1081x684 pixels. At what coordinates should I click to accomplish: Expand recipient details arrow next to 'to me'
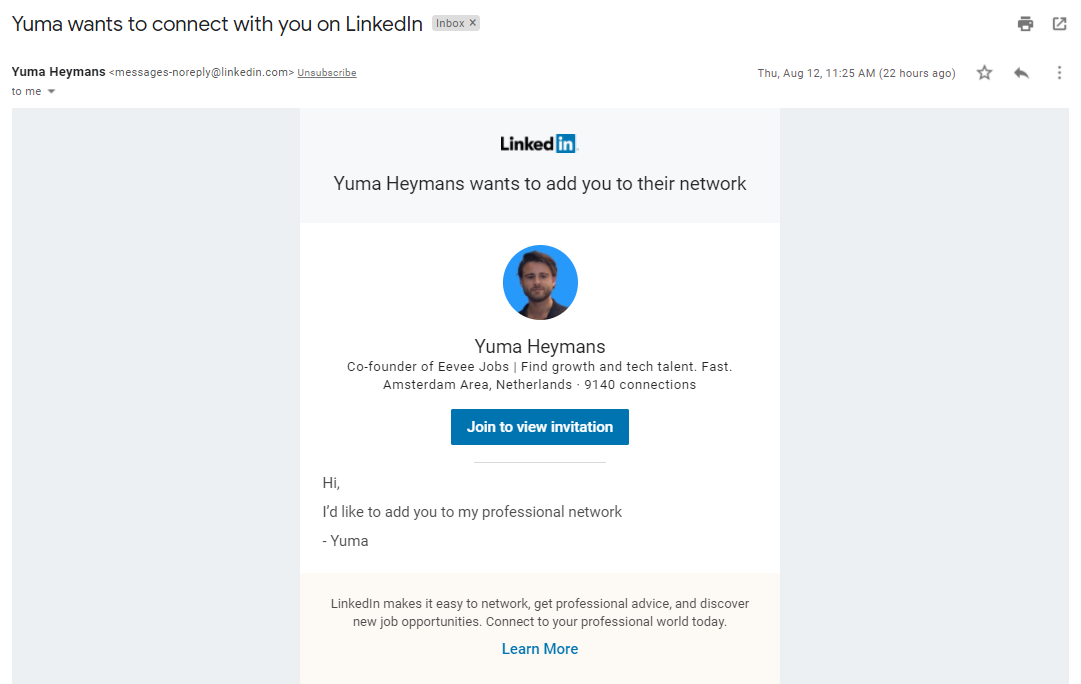pyautogui.click(x=51, y=92)
